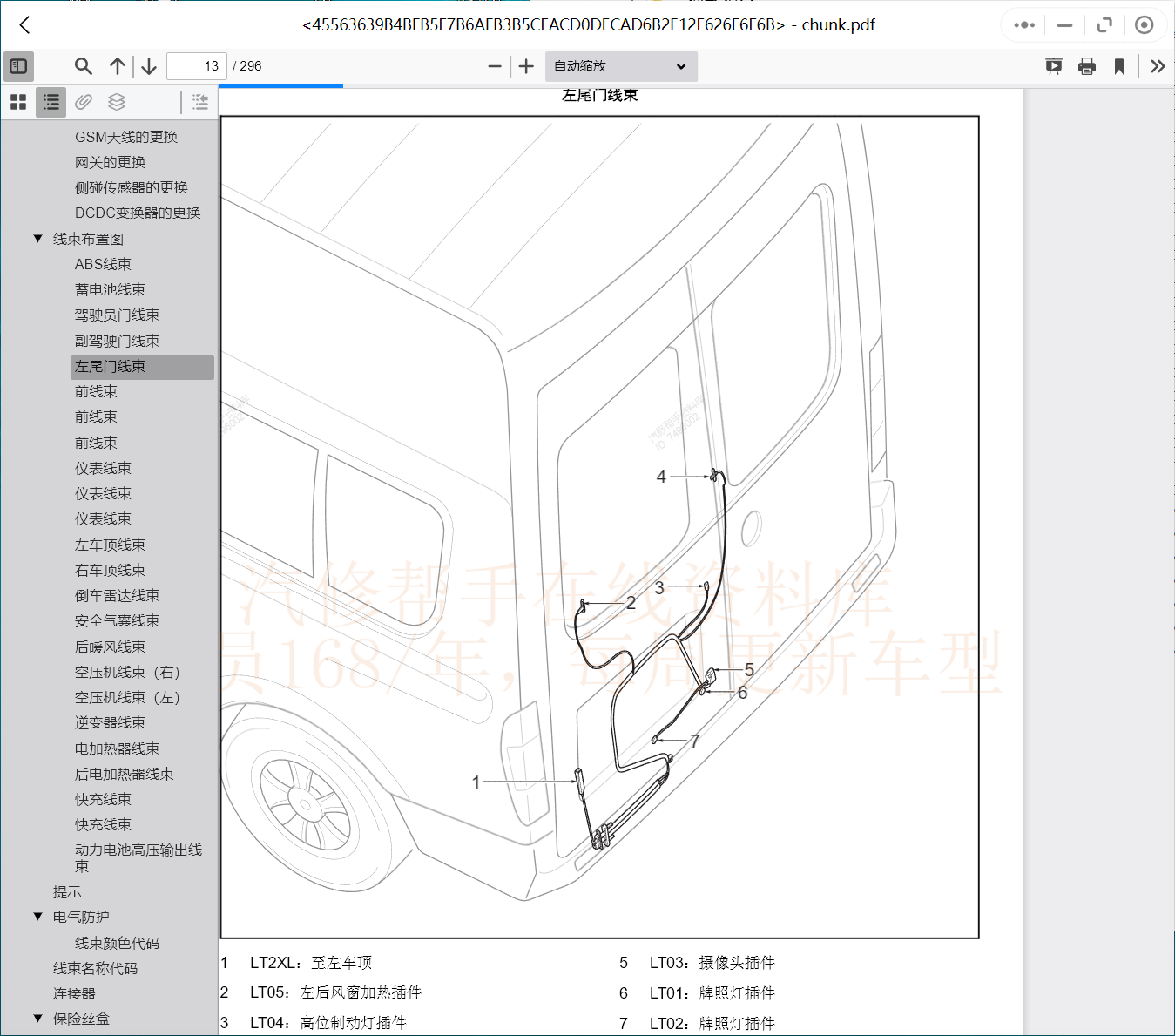This screenshot has width=1175, height=1036.
Task: Toggle the sidebar visibility
Action: point(18,65)
